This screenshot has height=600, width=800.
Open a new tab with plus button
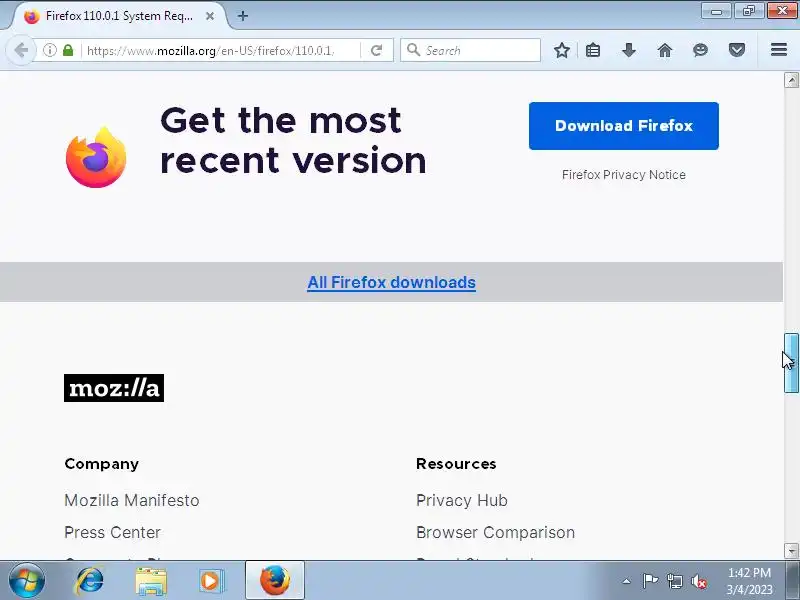pyautogui.click(x=243, y=16)
